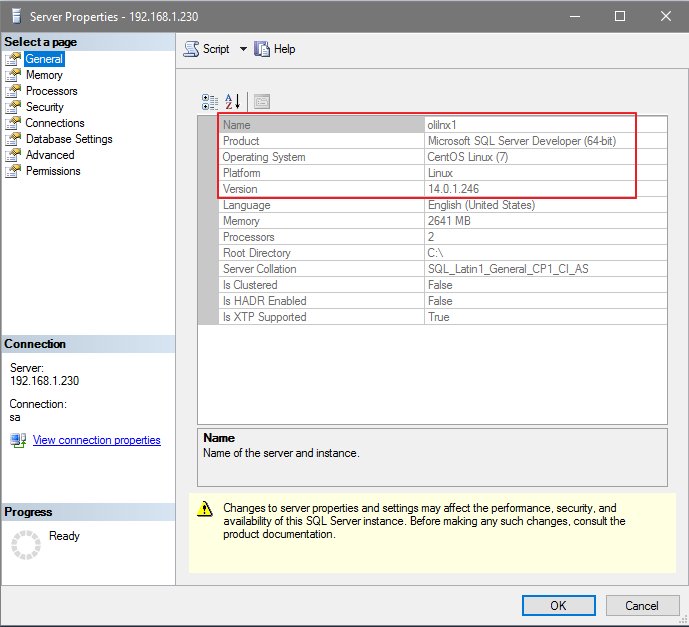Click the Script scroll icon
689x627 pixels.
(191, 49)
